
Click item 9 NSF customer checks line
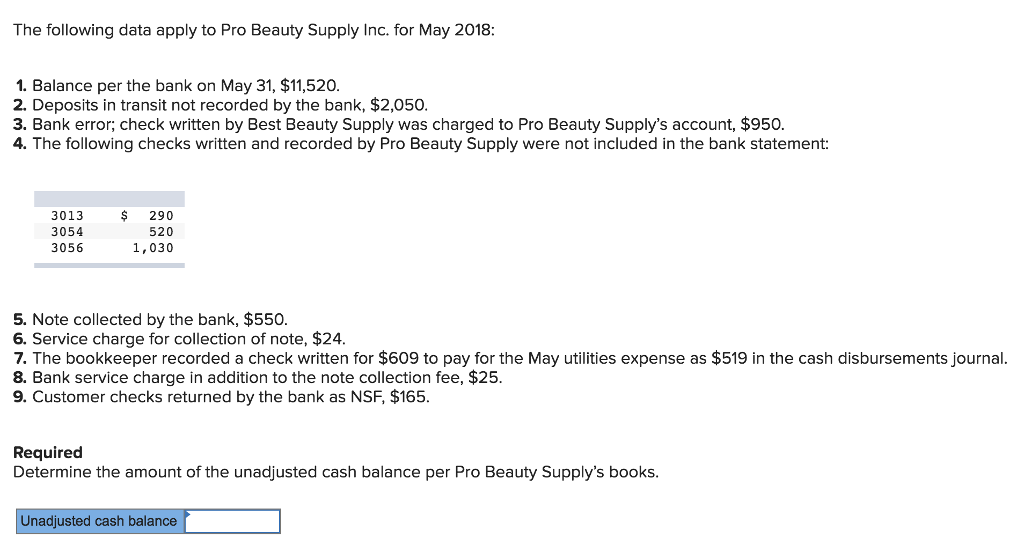(221, 397)
